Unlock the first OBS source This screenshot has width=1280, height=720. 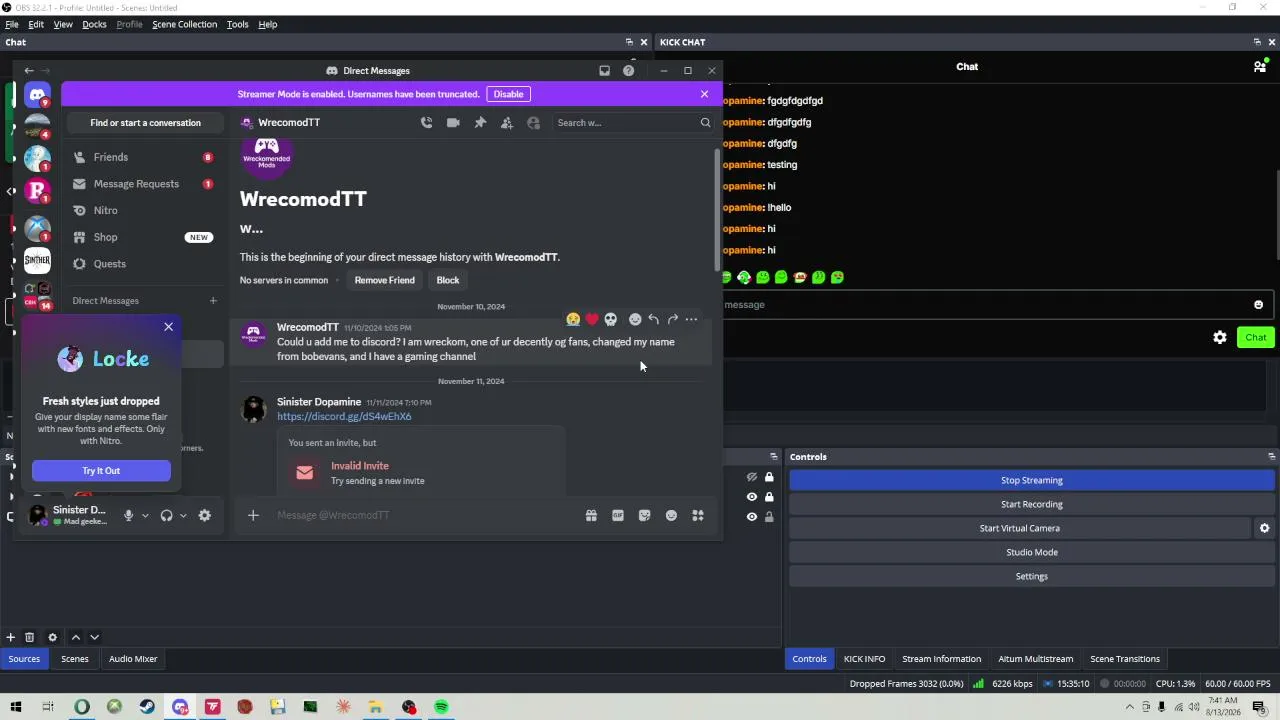coord(769,477)
